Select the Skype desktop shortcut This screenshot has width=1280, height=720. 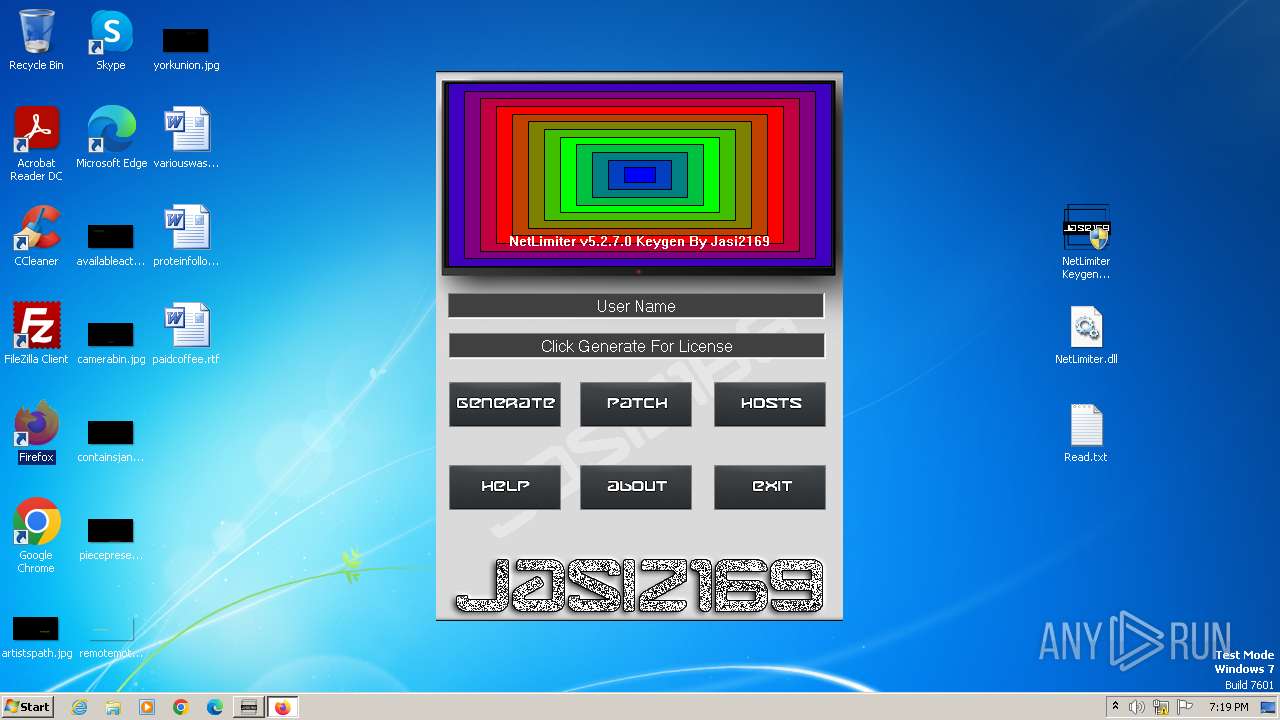point(111,40)
